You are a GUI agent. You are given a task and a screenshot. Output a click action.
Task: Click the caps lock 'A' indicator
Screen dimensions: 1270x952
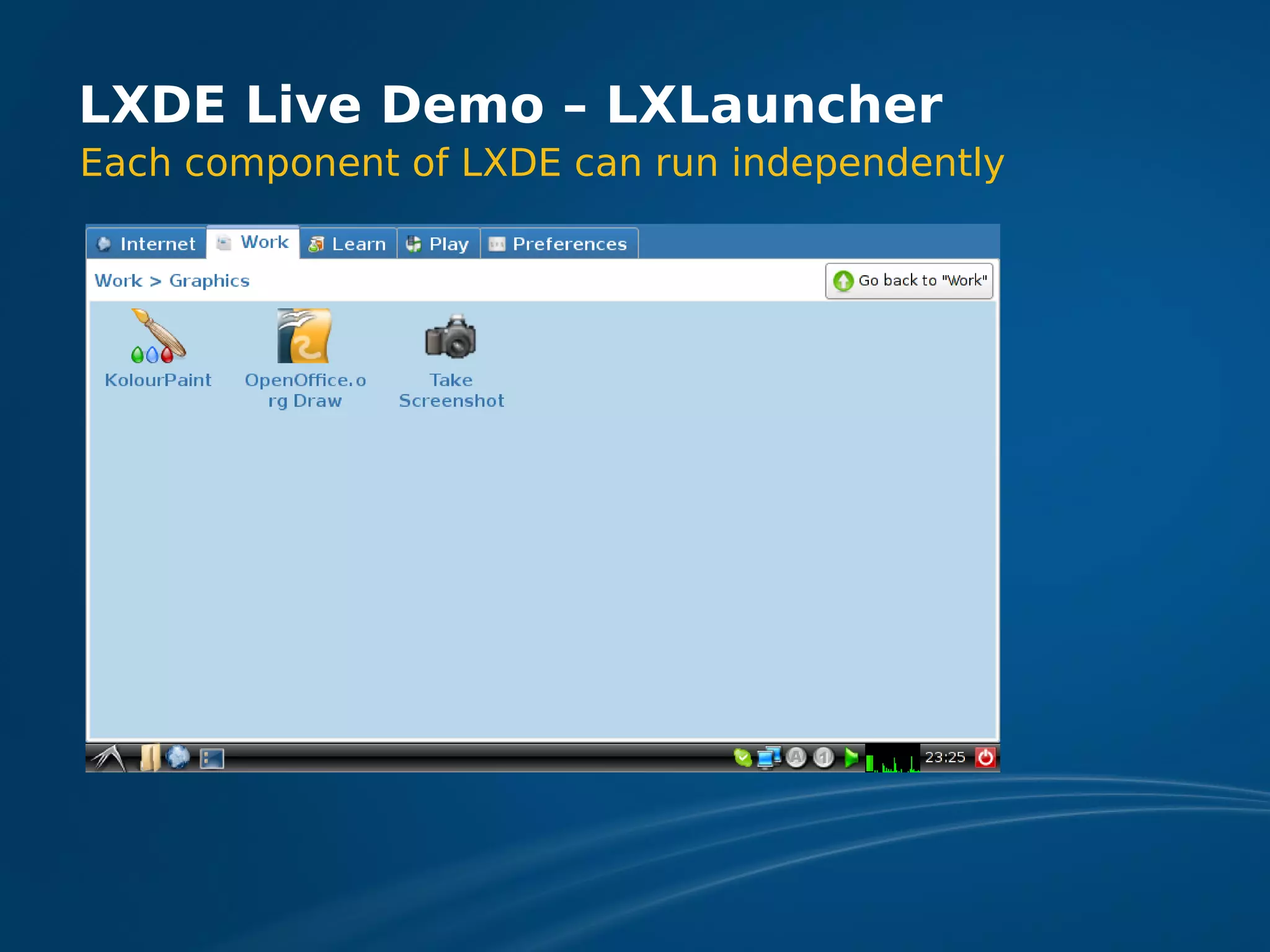pos(796,757)
